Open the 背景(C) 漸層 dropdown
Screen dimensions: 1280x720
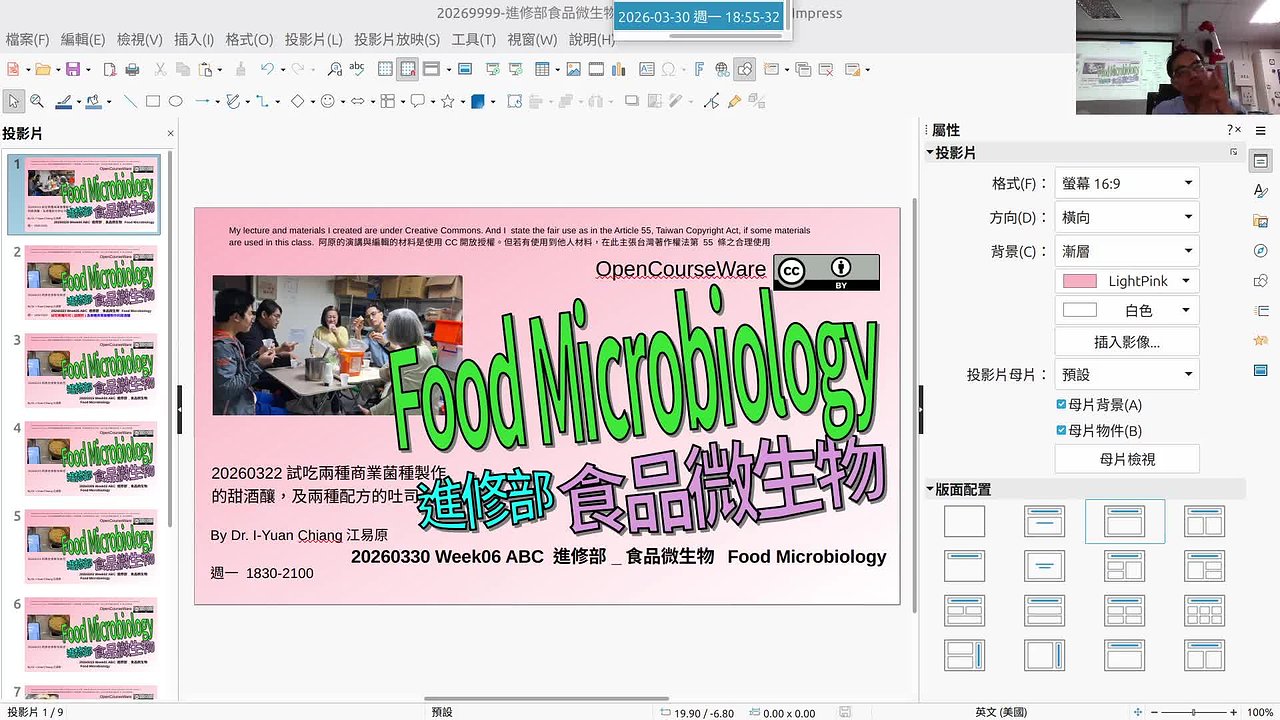tap(1127, 251)
